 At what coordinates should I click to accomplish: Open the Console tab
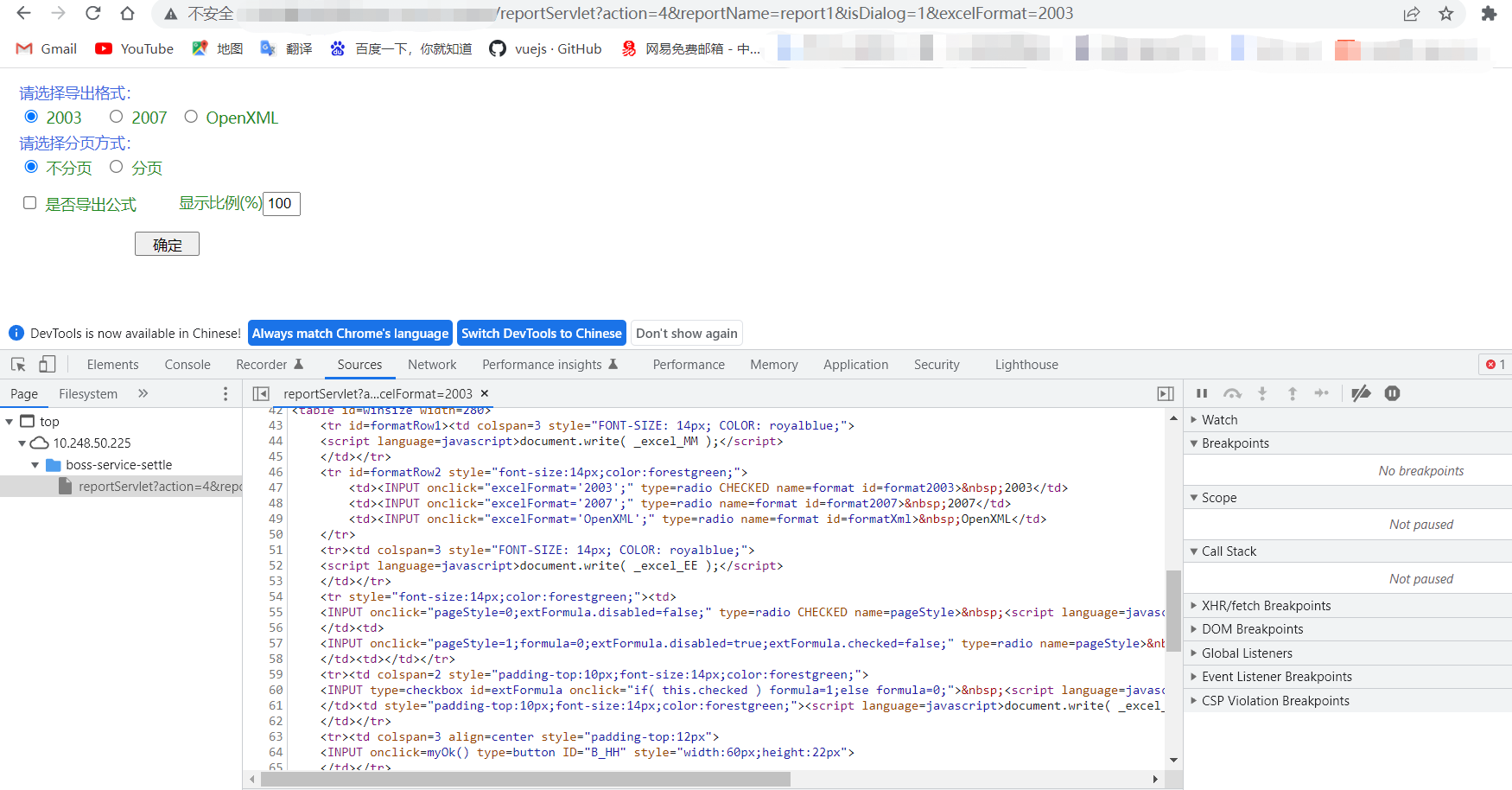click(187, 365)
